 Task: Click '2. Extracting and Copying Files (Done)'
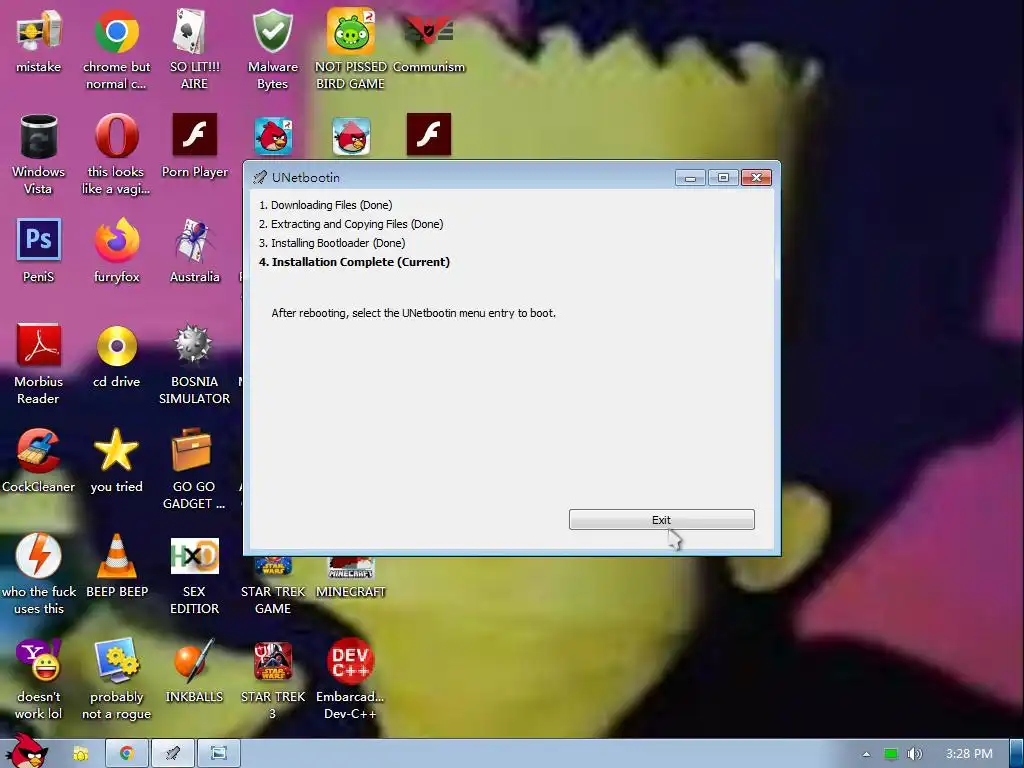coord(351,224)
